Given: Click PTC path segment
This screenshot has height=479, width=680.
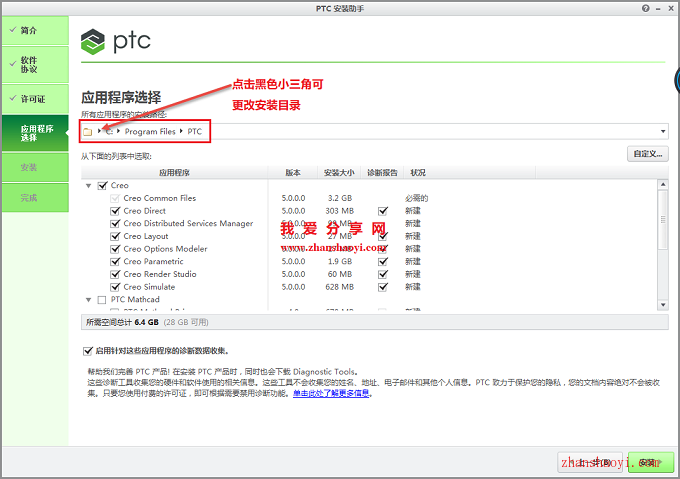Looking at the screenshot, I should pyautogui.click(x=195, y=131).
